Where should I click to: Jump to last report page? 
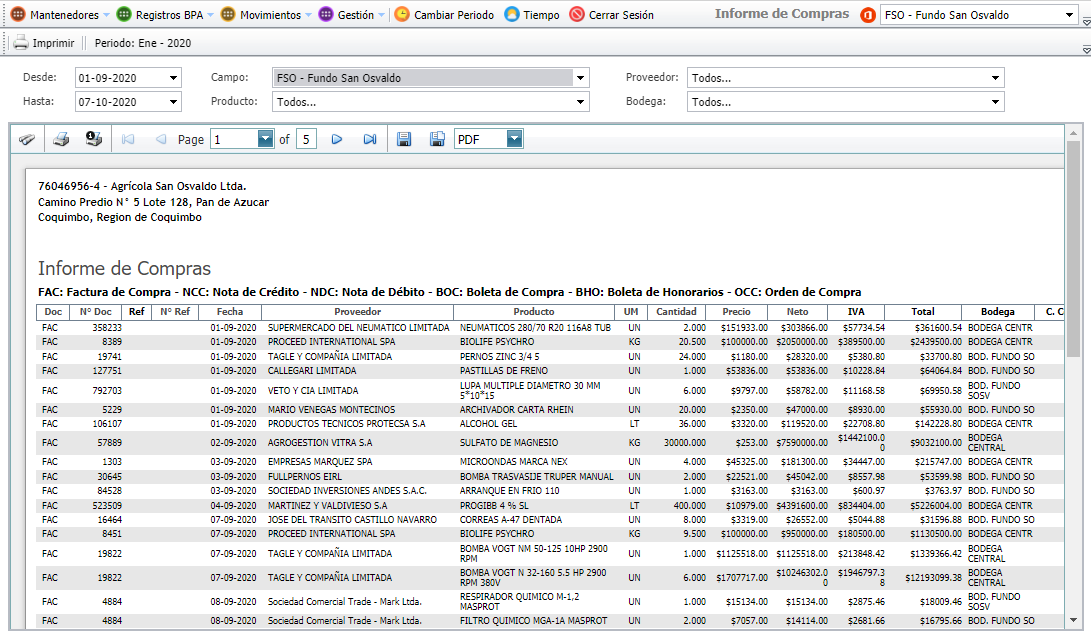click(370, 139)
